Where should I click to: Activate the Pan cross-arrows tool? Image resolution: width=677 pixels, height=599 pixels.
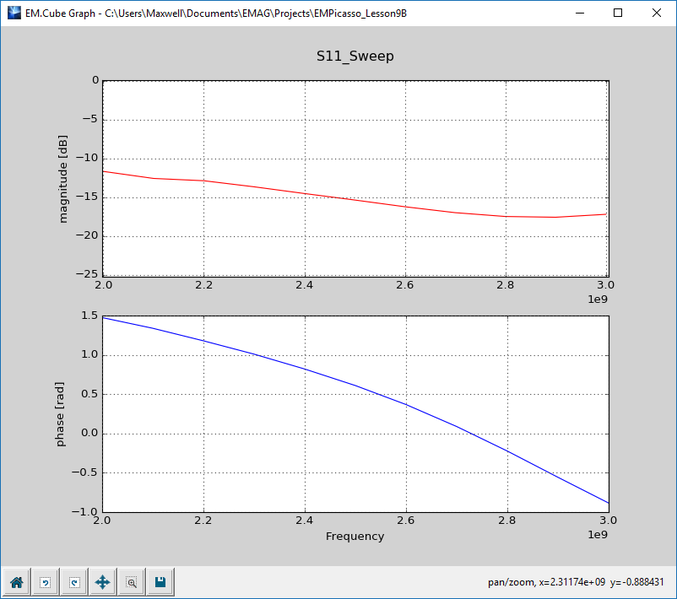point(103,582)
